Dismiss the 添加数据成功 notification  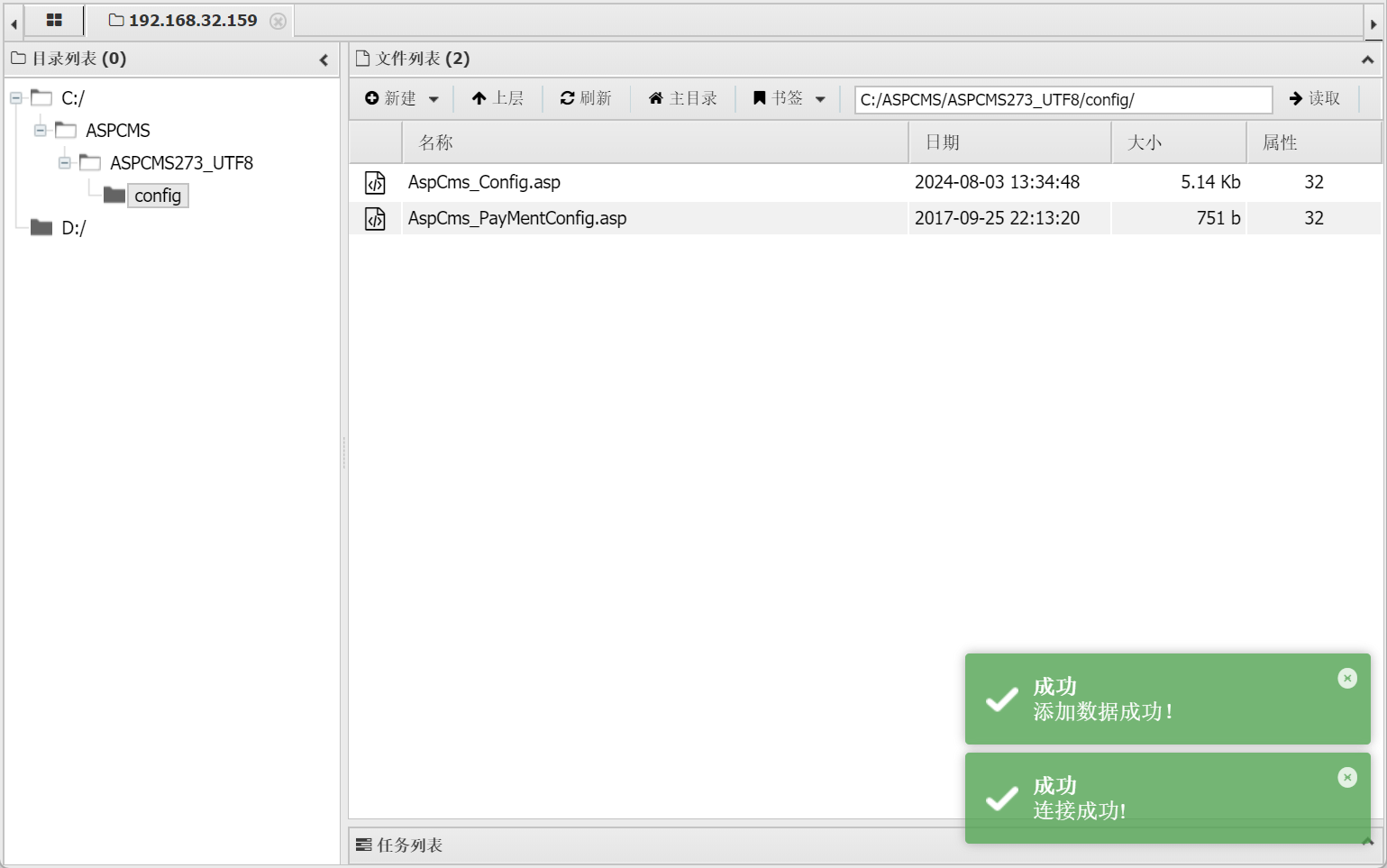pos(1347,678)
